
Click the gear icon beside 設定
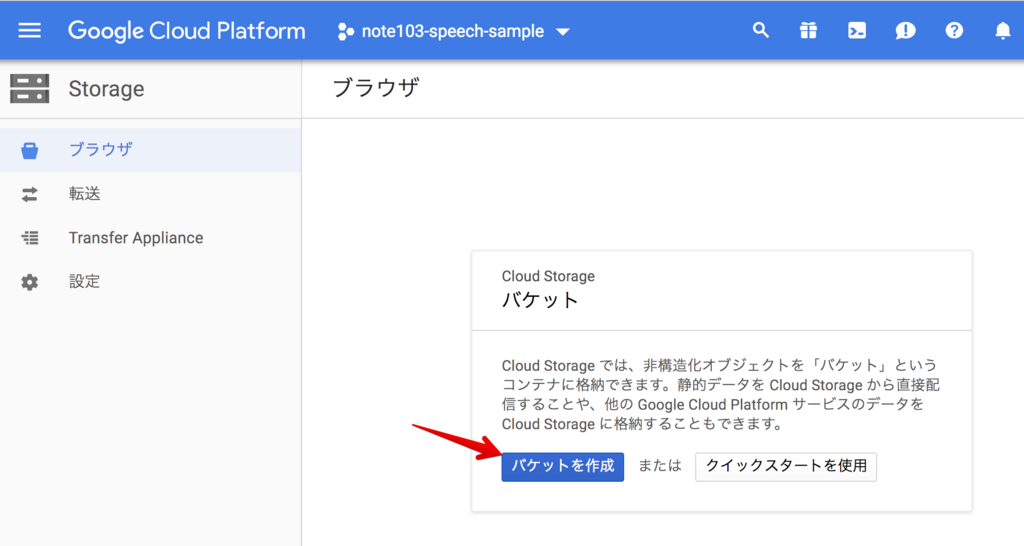(x=29, y=282)
